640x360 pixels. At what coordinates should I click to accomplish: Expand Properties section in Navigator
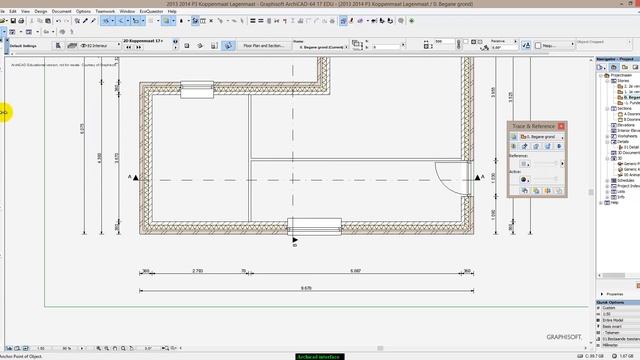(602, 294)
